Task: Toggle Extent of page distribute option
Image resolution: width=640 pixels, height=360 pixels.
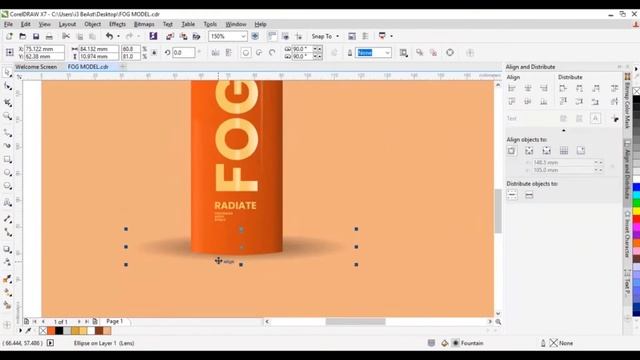Action: pos(529,196)
